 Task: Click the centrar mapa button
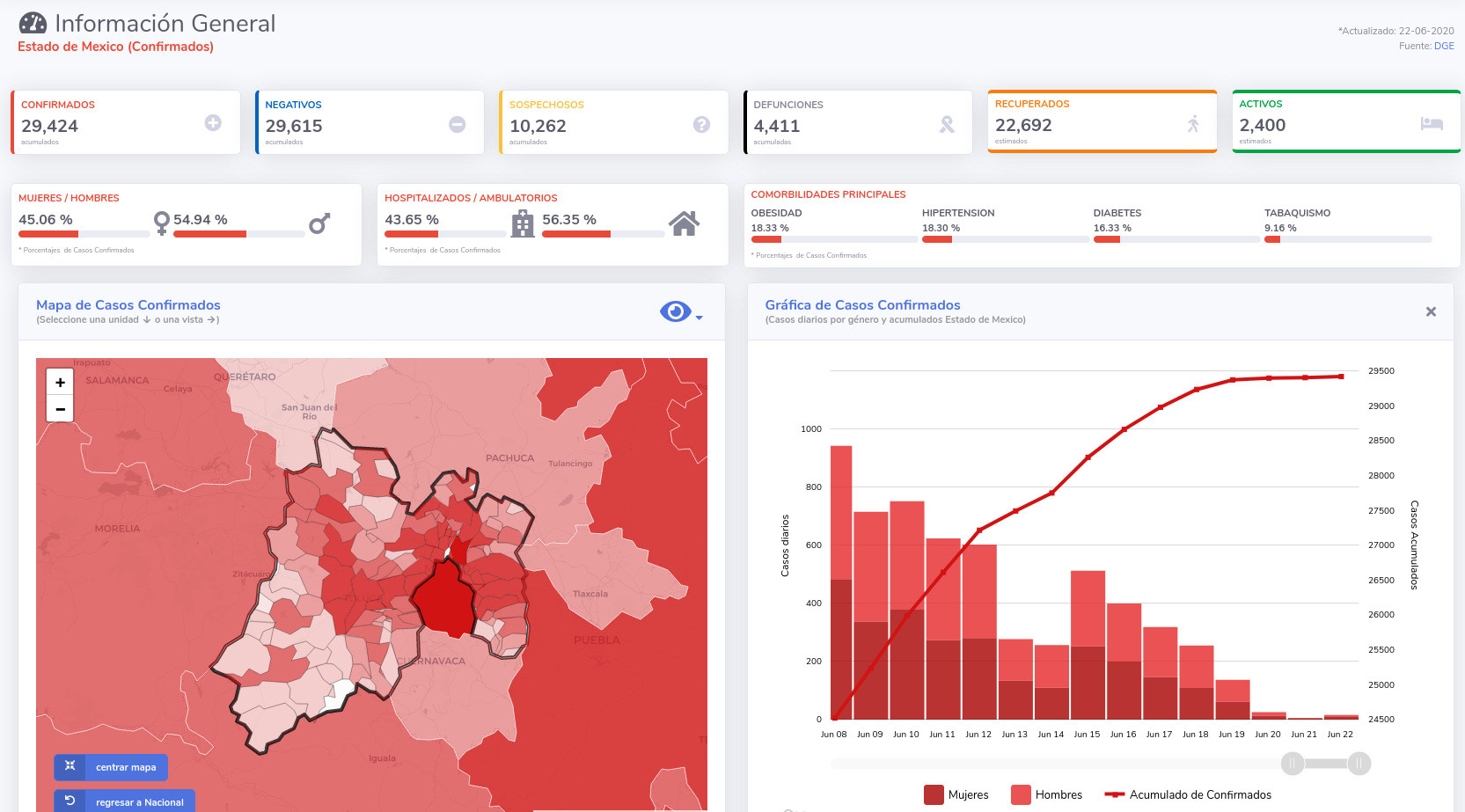click(111, 767)
